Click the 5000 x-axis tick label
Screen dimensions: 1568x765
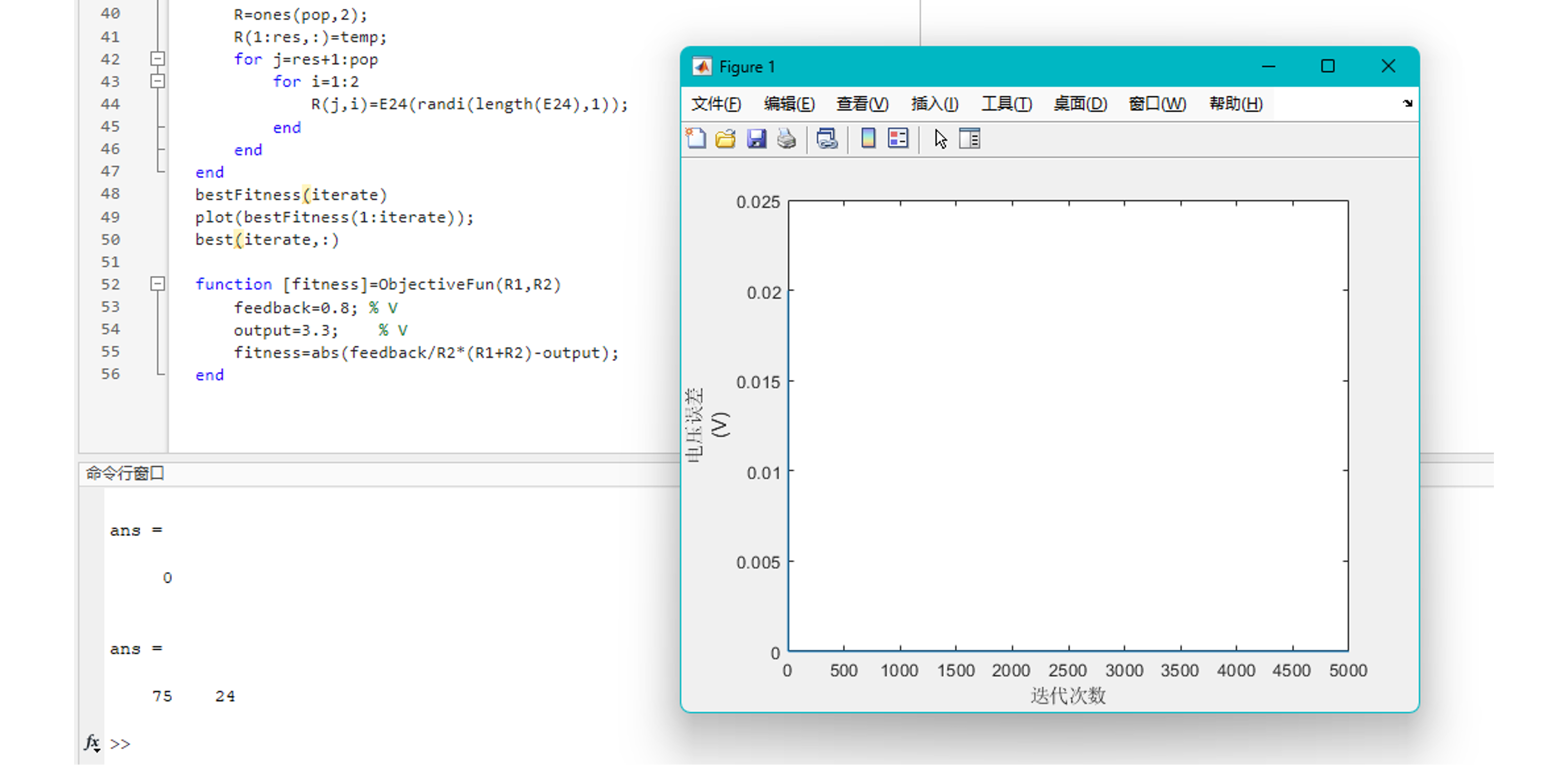1348,671
